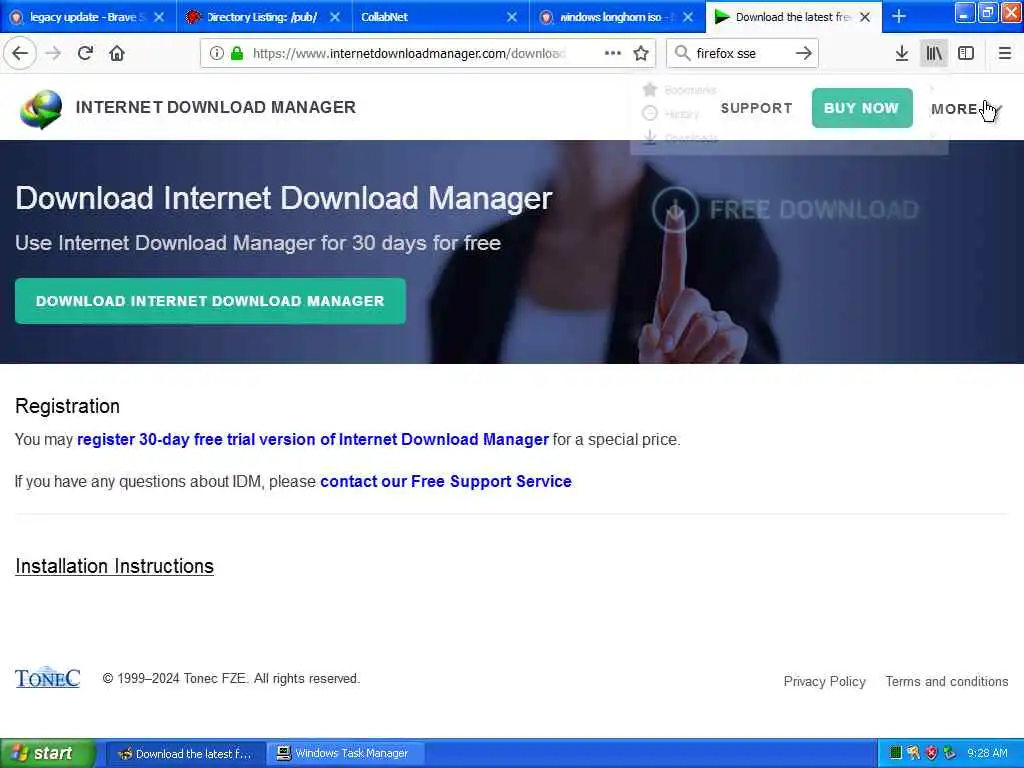Bookmark this page with the star icon
Viewport: 1024px width, 768px height.
click(x=641, y=54)
